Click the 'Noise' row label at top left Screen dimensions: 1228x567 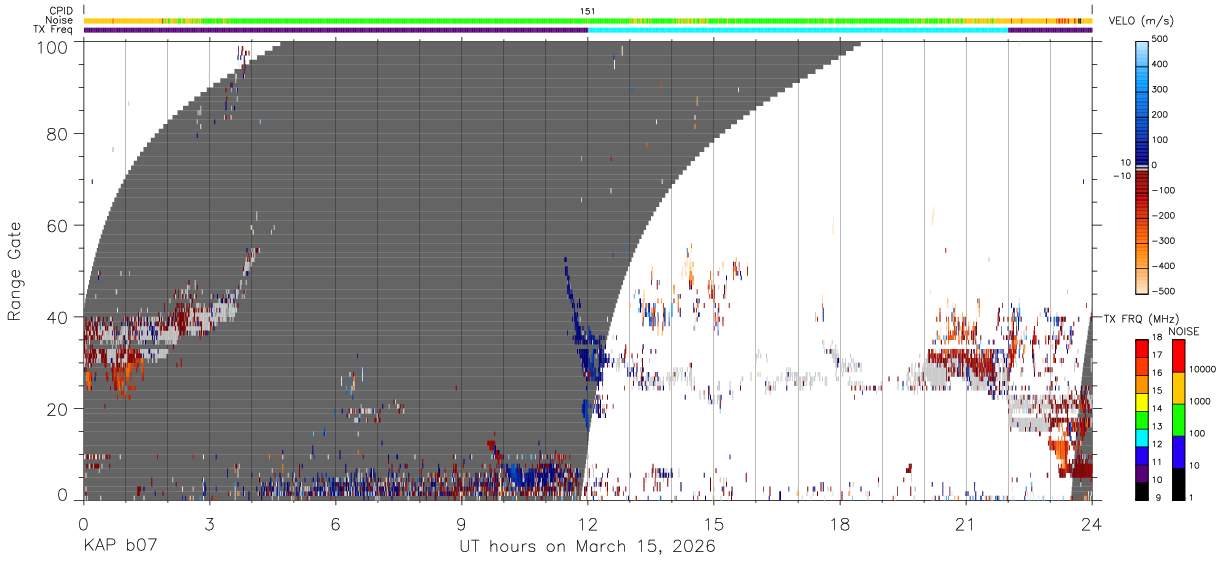(x=60, y=20)
